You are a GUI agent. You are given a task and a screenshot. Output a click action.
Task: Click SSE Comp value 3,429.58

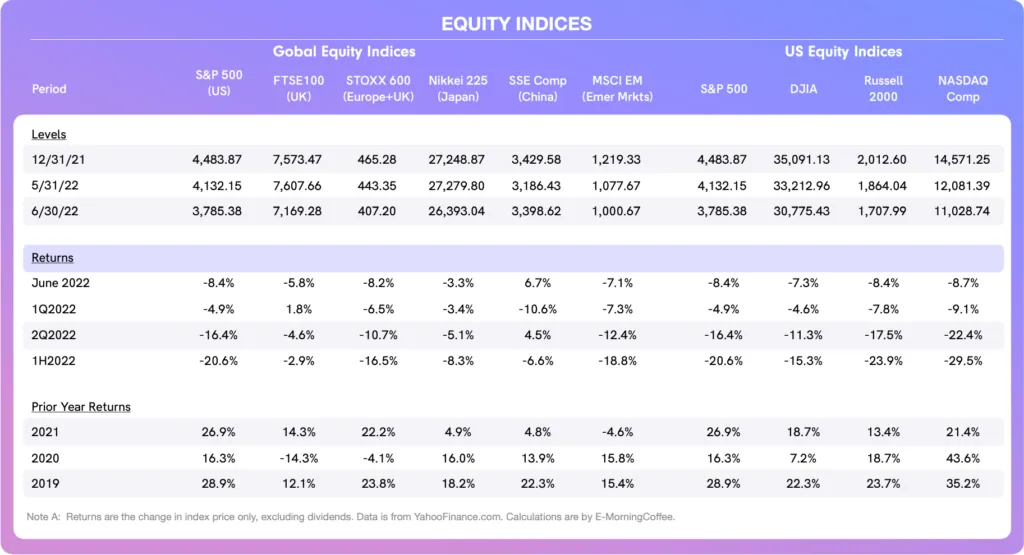(x=536, y=159)
